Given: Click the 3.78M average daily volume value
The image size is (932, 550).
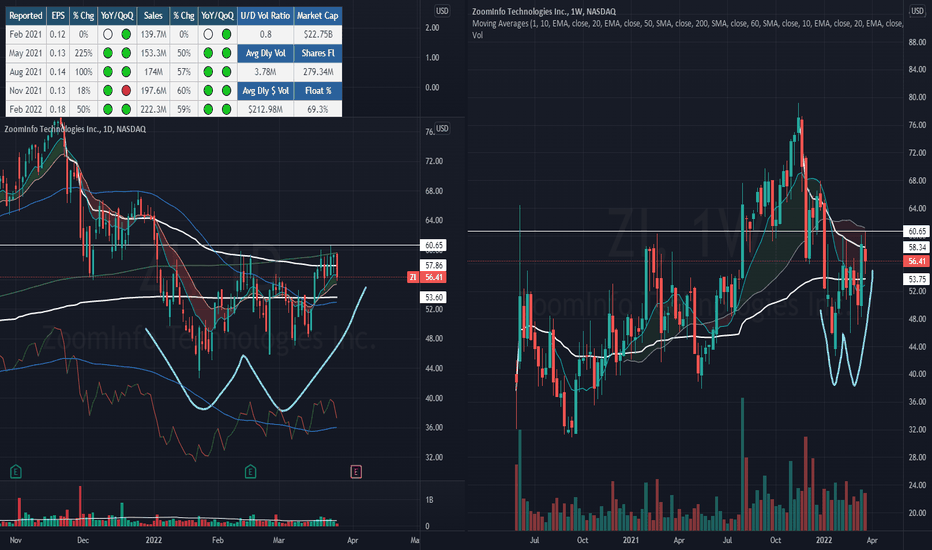Looking at the screenshot, I should click(x=265, y=72).
